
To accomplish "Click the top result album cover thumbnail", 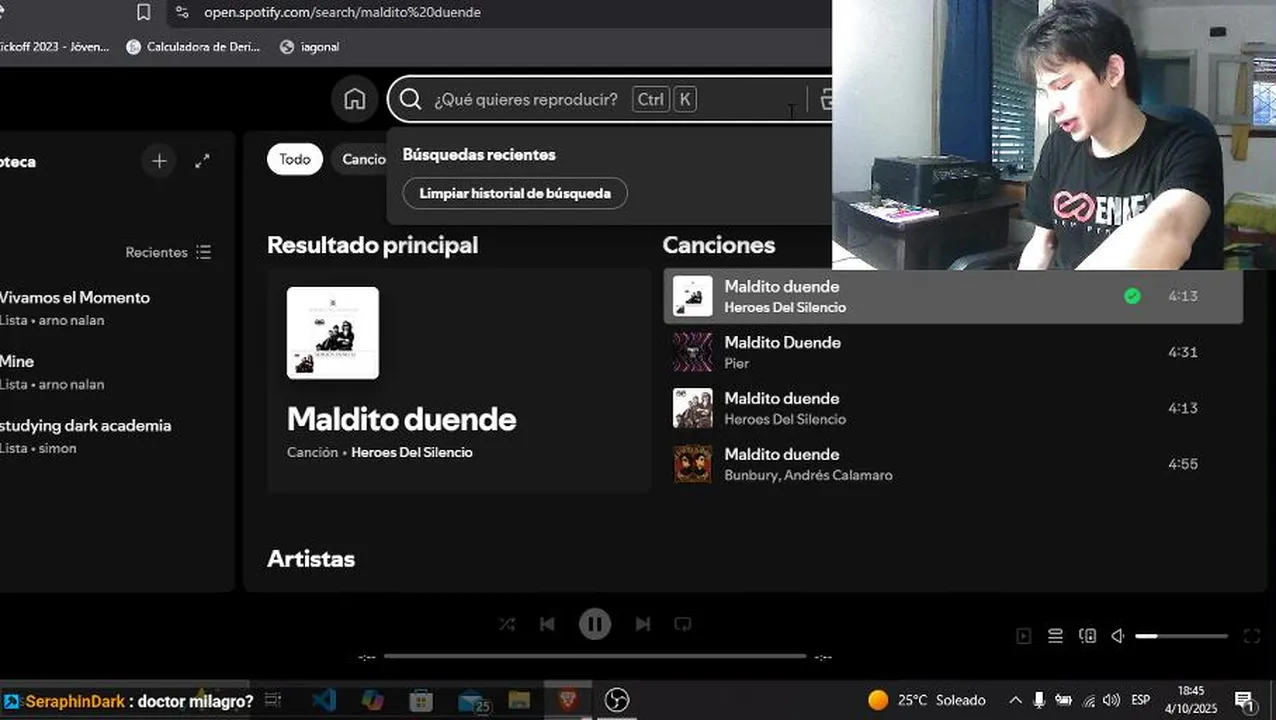I will 333,333.
